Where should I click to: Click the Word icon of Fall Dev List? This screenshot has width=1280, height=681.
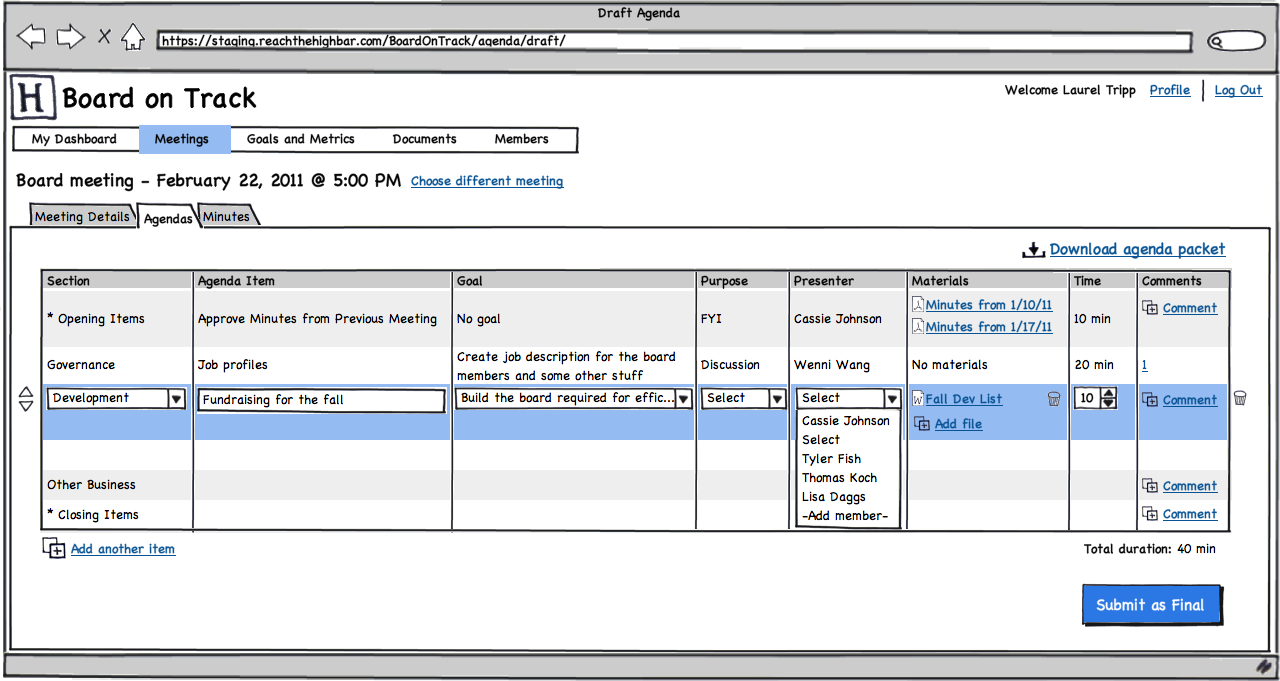918,399
